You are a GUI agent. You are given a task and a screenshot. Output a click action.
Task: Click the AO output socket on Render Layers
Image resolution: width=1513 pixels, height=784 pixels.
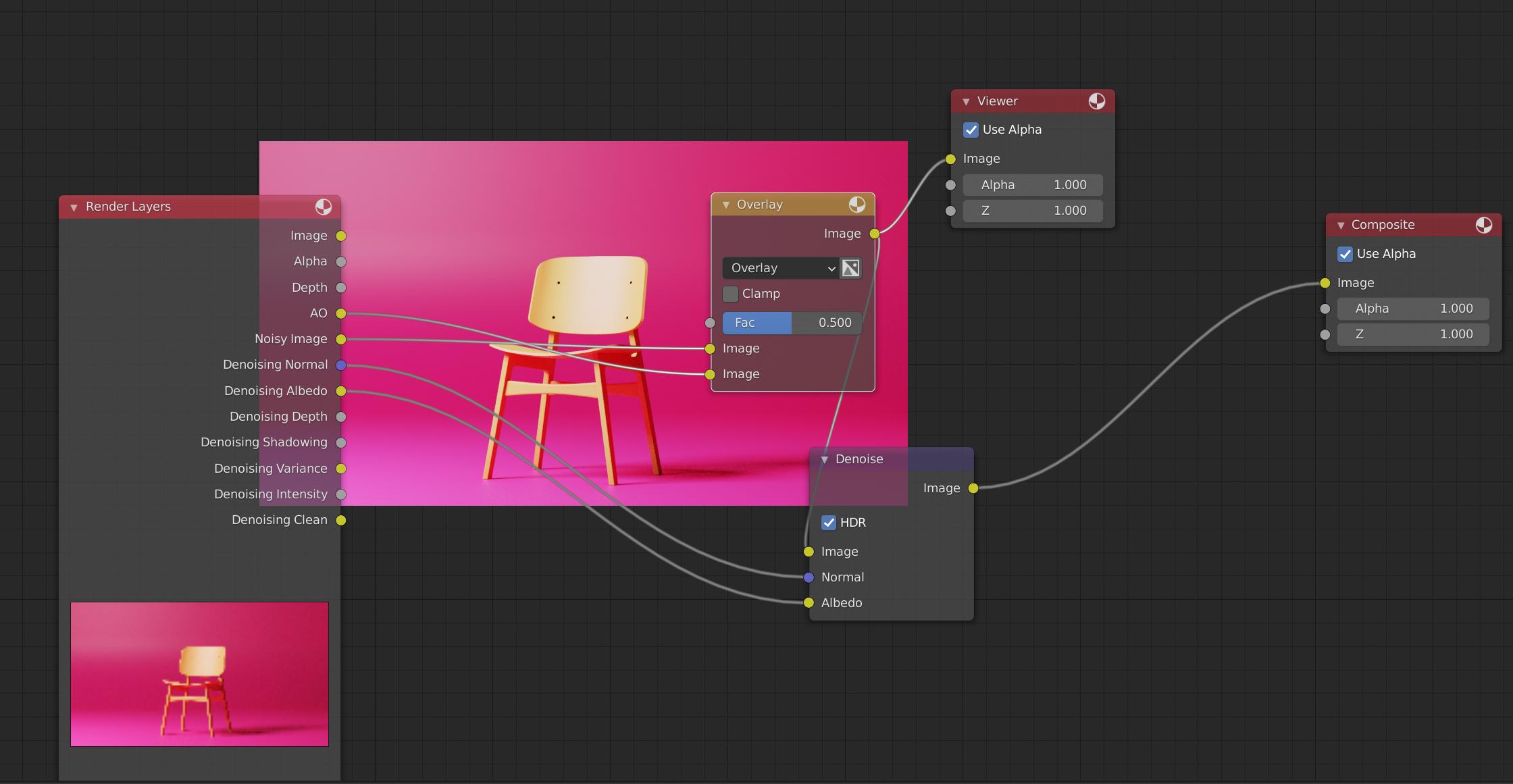(341, 313)
